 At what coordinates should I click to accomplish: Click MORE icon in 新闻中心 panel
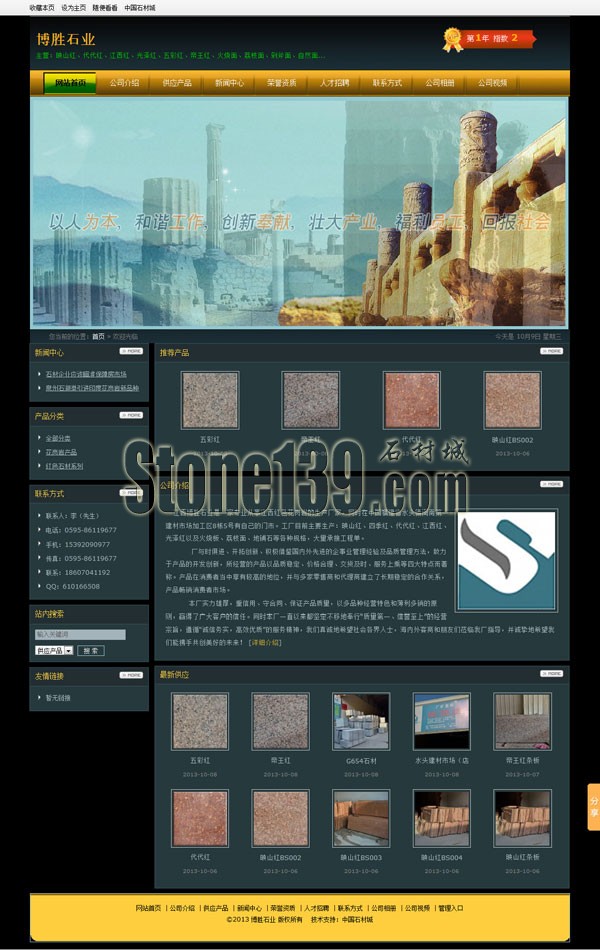coord(131,352)
